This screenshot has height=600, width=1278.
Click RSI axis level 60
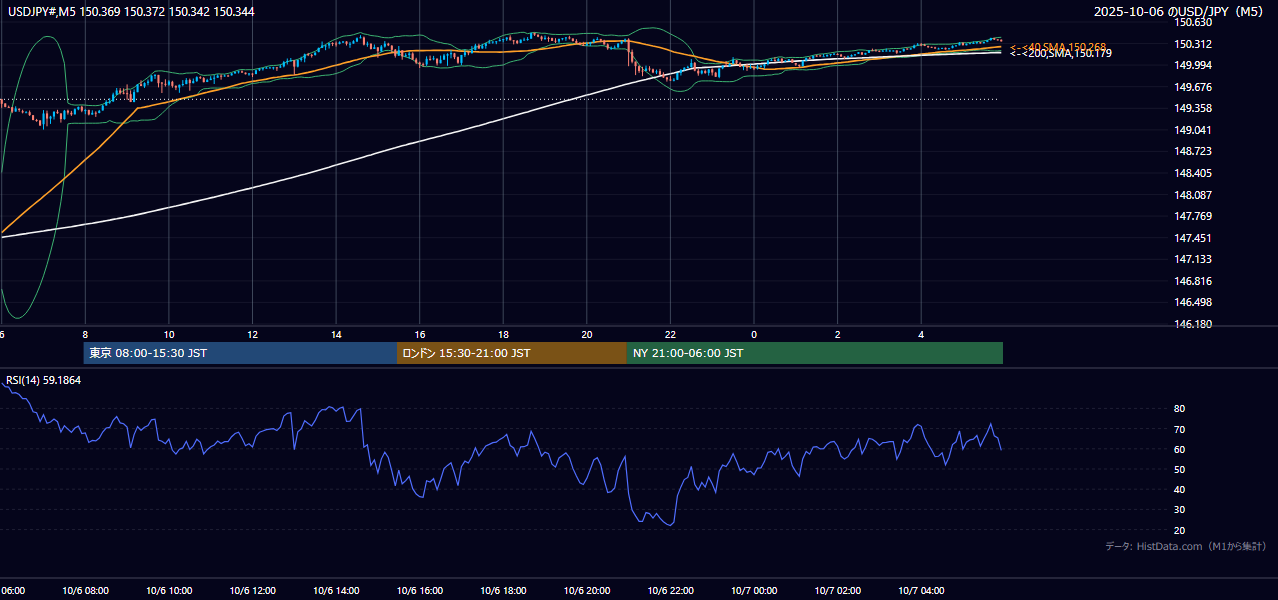(x=1180, y=449)
